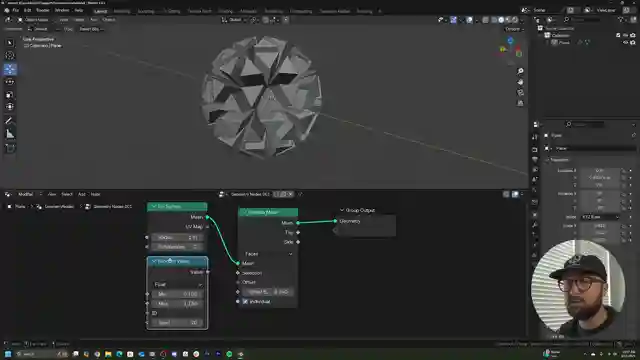The width and height of the screenshot is (640, 360).
Task: Open the Edit menu
Action: 27,10
